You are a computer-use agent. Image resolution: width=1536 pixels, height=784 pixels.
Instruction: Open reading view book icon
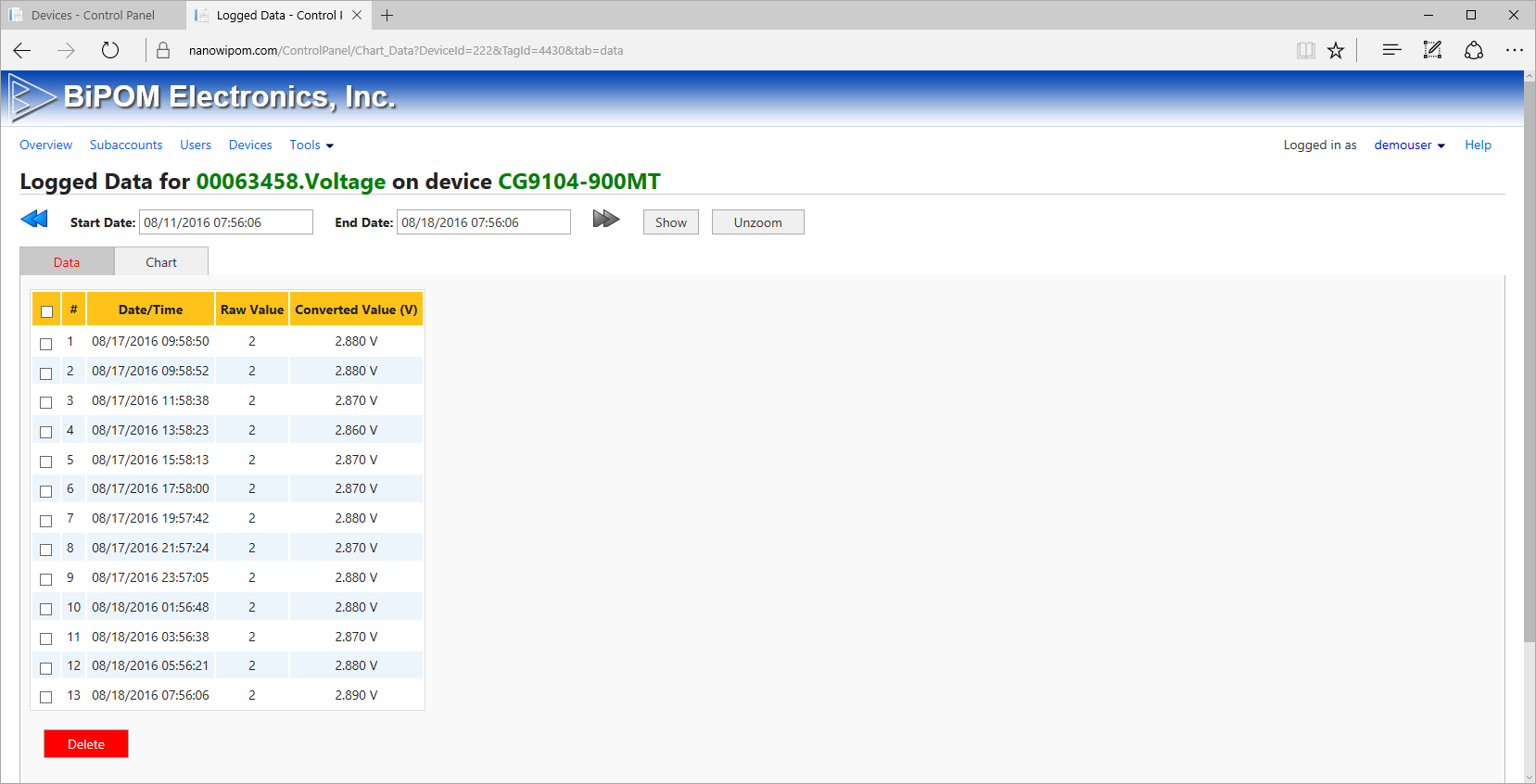[x=1305, y=50]
